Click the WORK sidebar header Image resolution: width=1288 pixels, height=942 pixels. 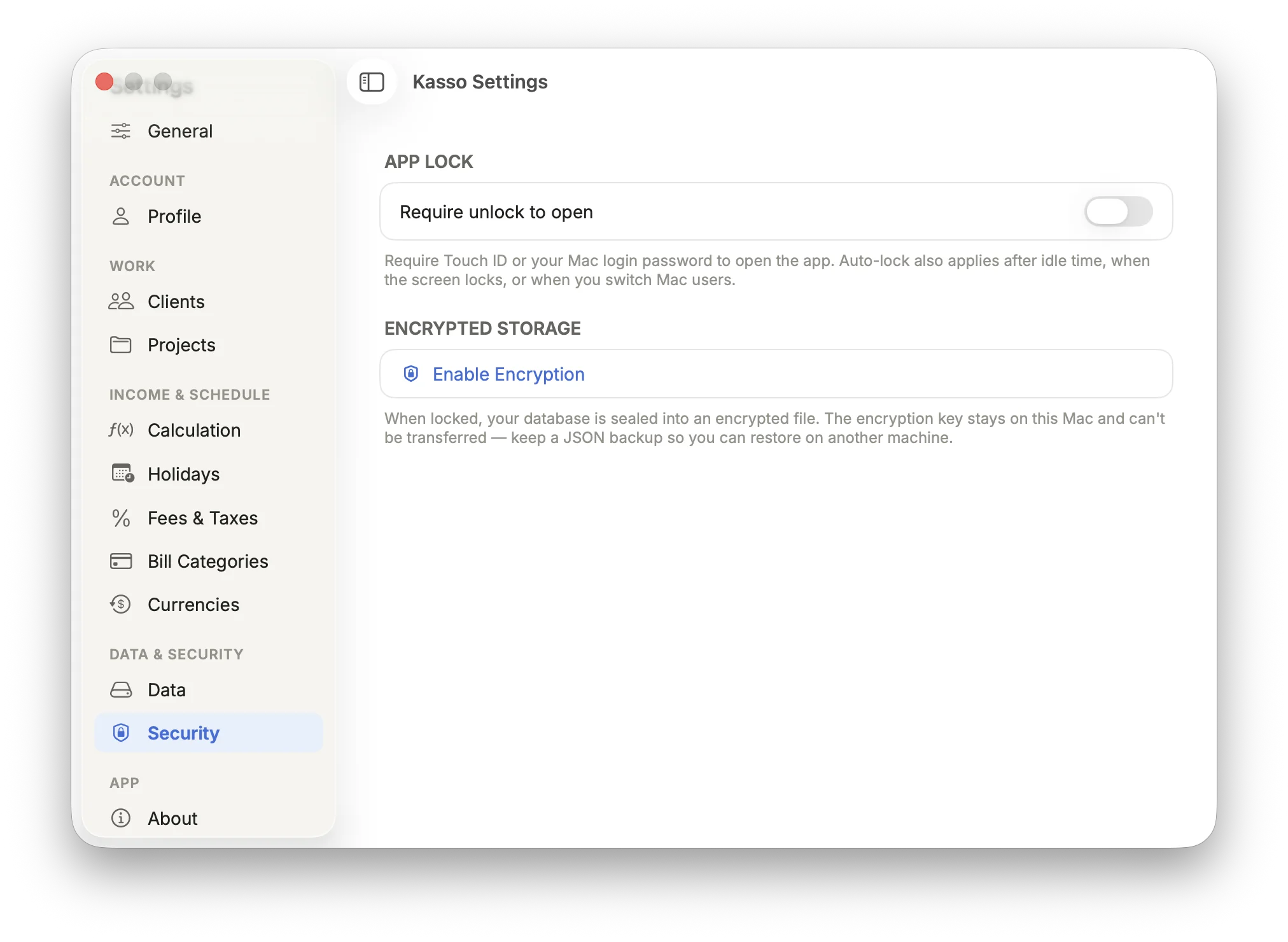pyautogui.click(x=132, y=266)
